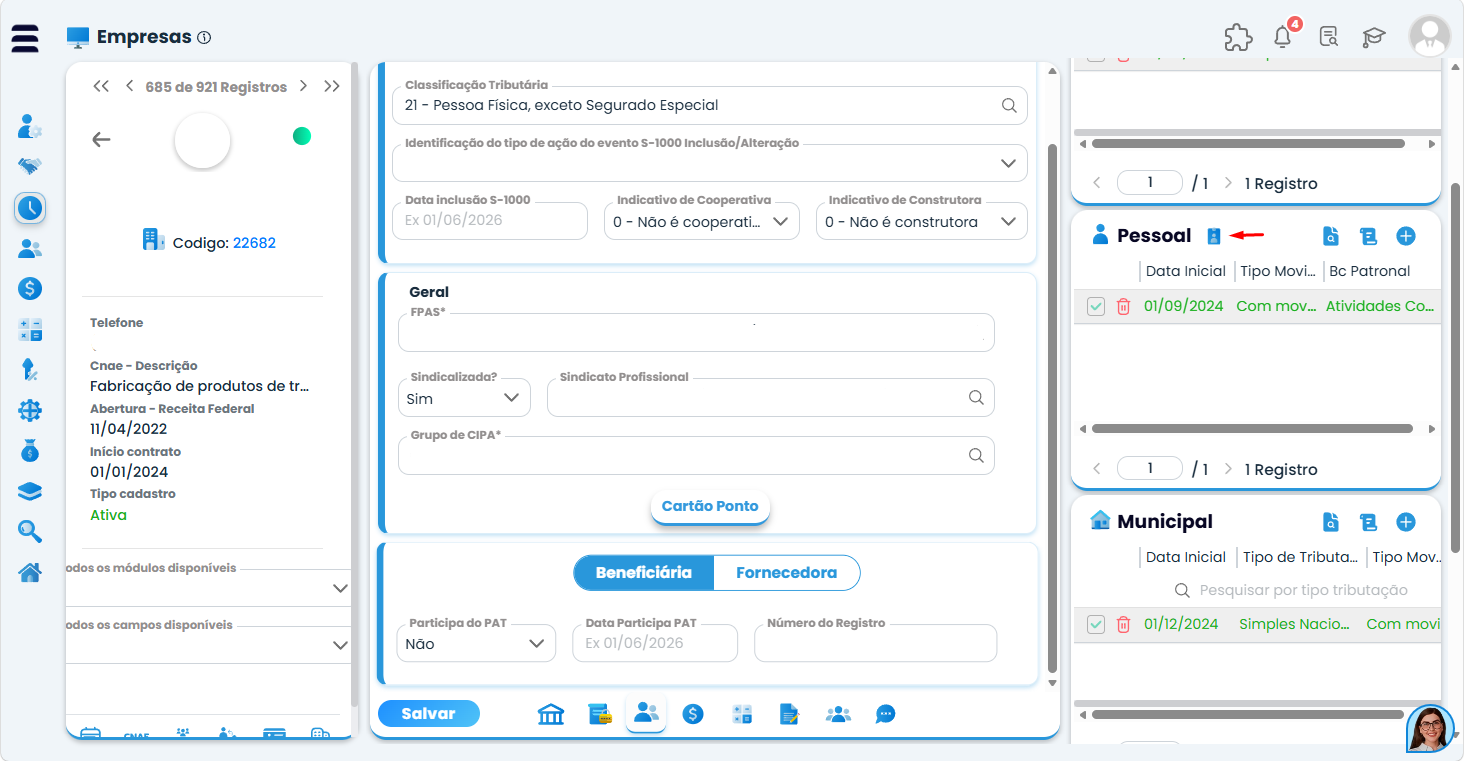Open the notifications bell
The image size is (1464, 761).
click(x=1283, y=37)
